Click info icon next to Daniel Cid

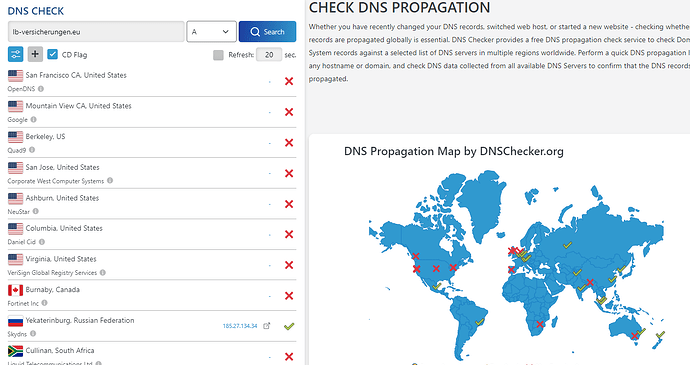42,242
